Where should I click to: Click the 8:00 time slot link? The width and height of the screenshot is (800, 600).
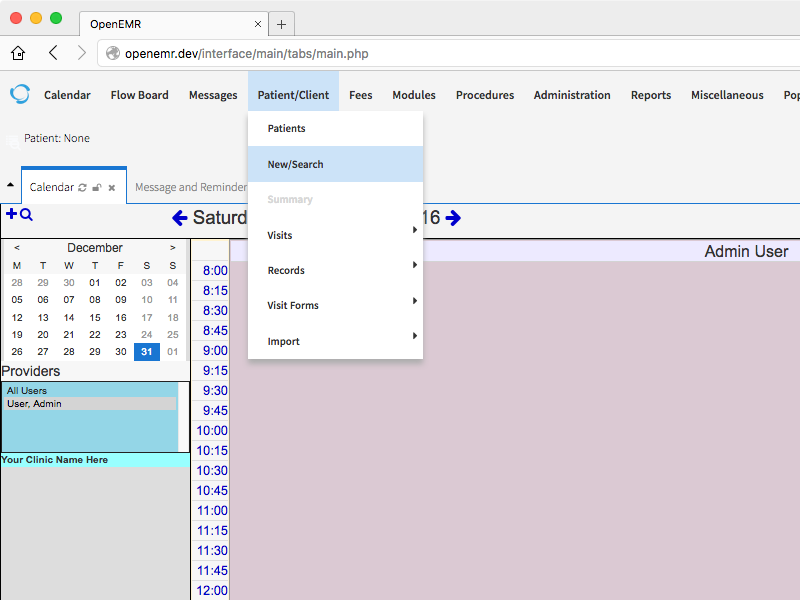(x=215, y=270)
